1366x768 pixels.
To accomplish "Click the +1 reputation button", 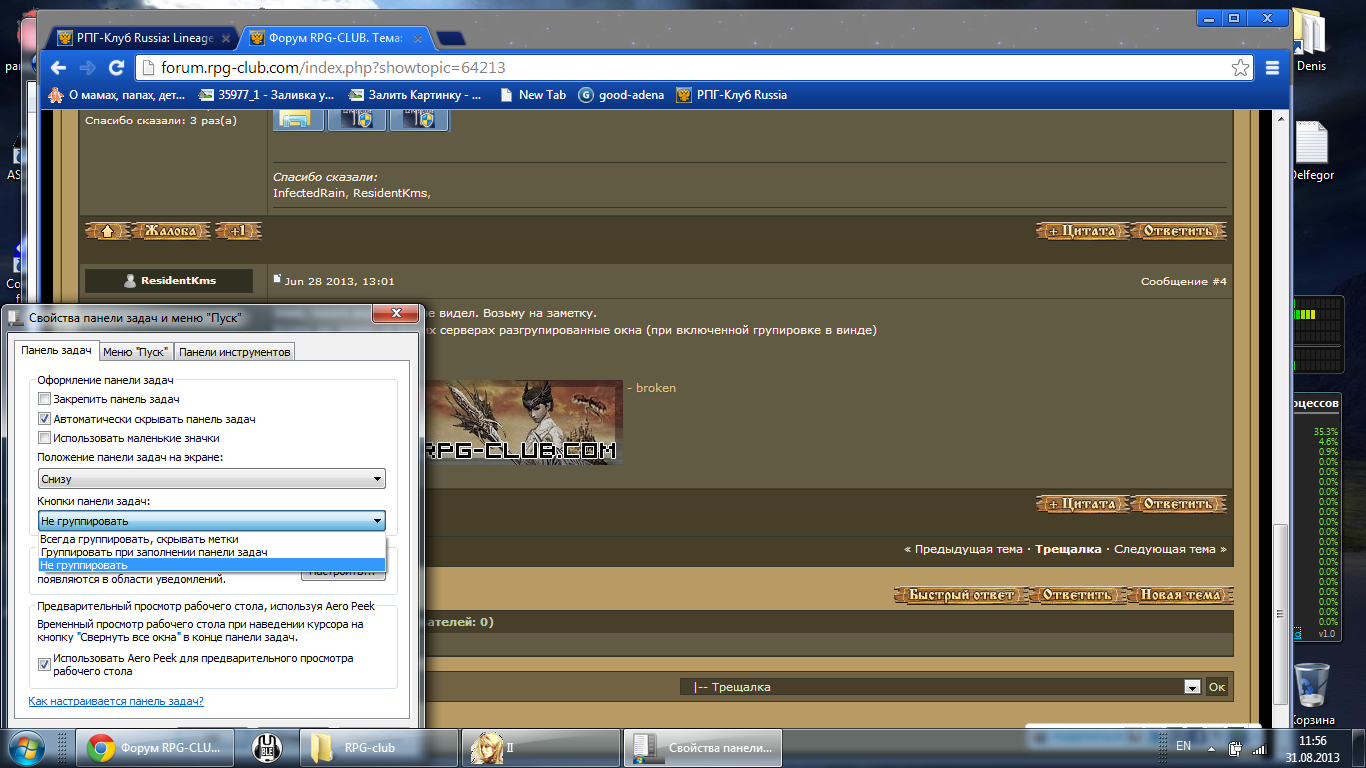I will 238,231.
